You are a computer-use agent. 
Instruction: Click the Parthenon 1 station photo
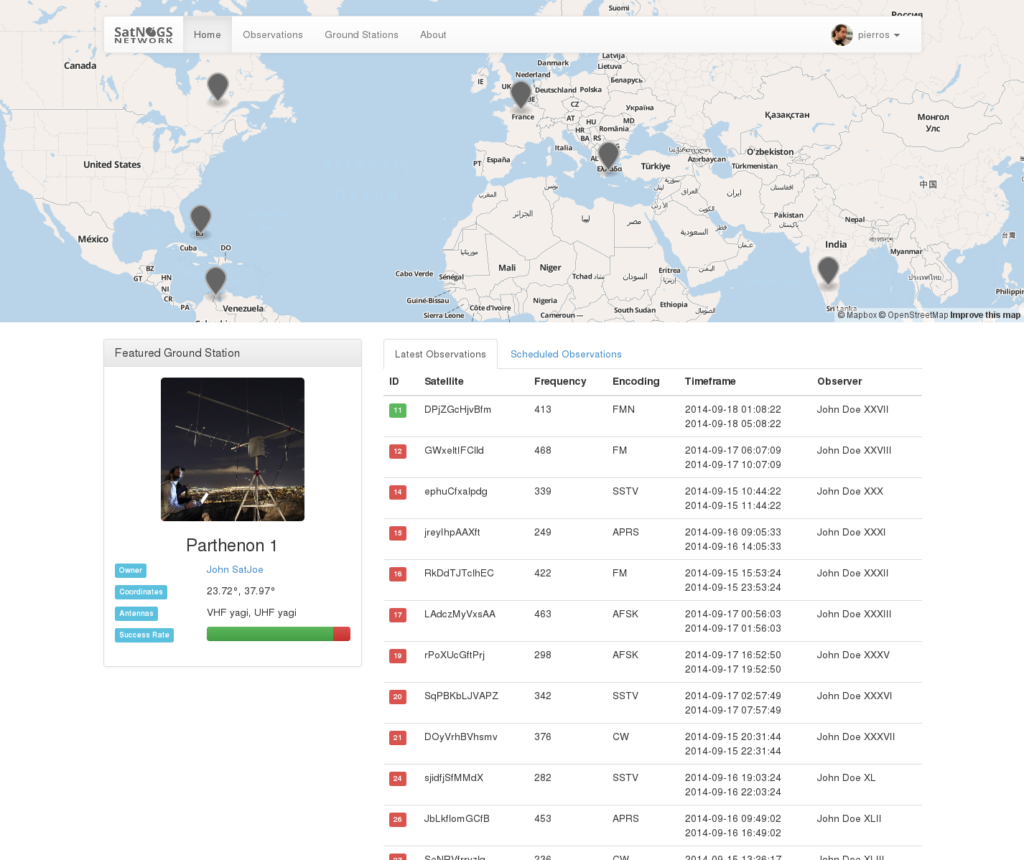[x=232, y=449]
